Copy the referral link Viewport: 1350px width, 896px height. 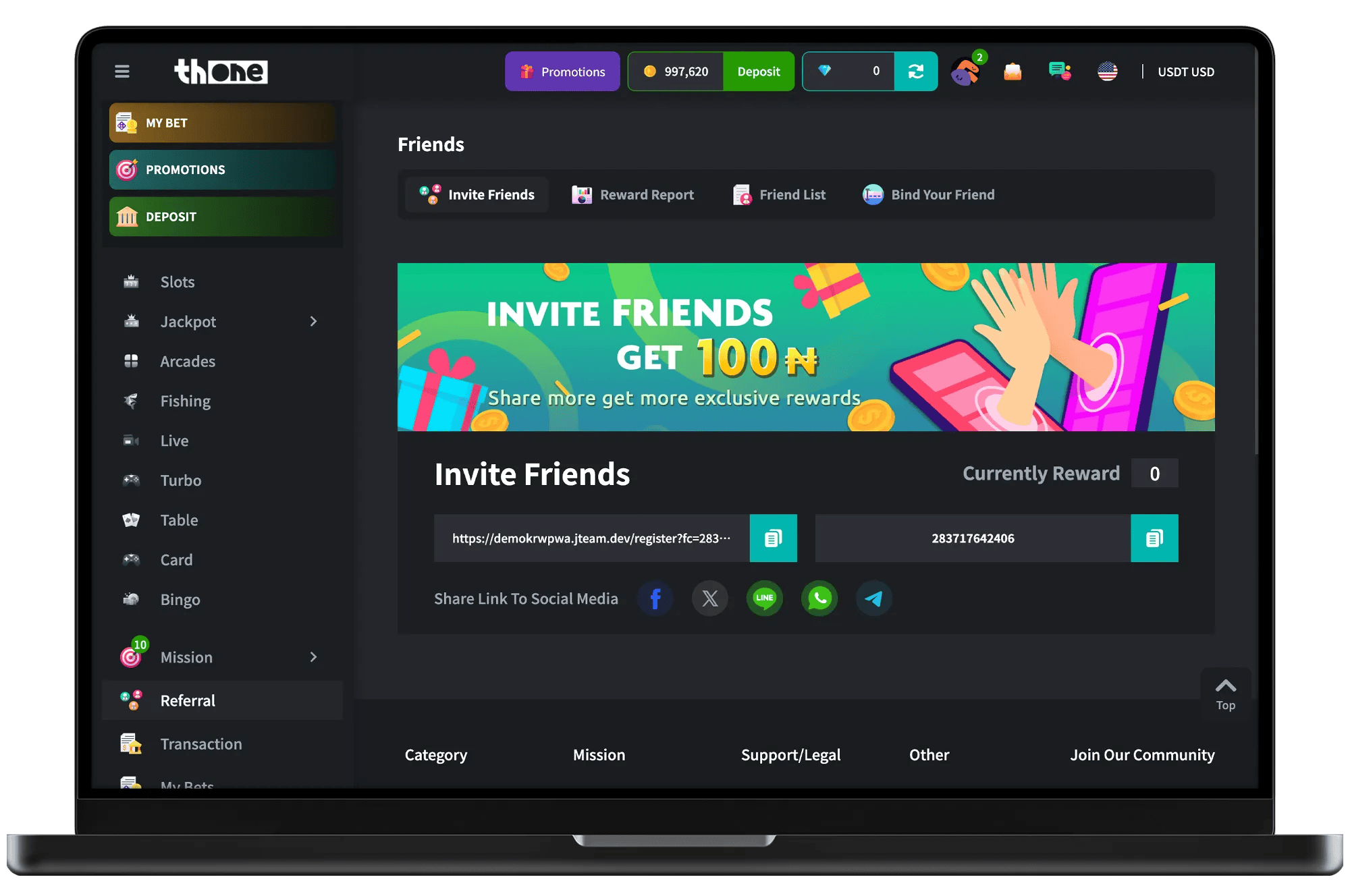point(773,538)
